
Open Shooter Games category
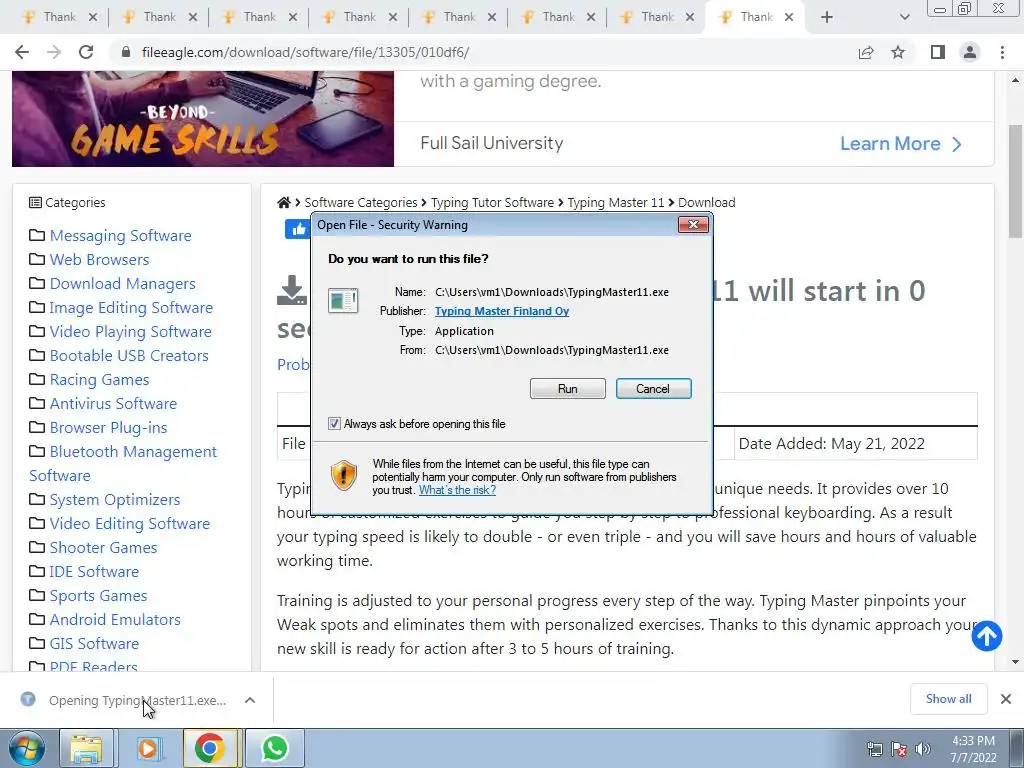click(103, 548)
